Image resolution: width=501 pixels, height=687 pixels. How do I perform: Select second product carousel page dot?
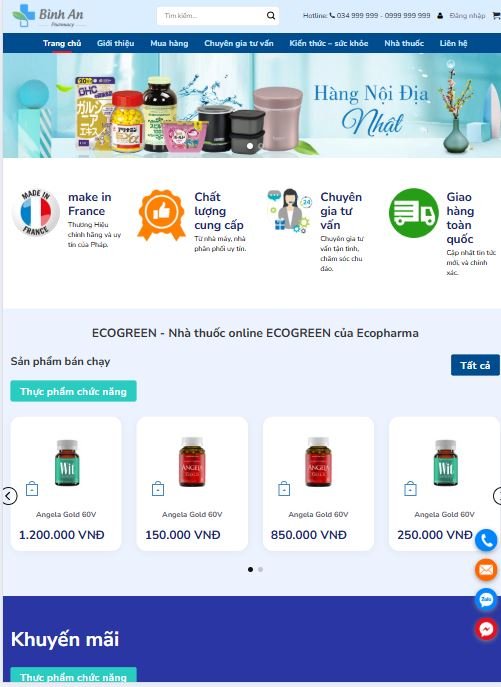coord(260,570)
